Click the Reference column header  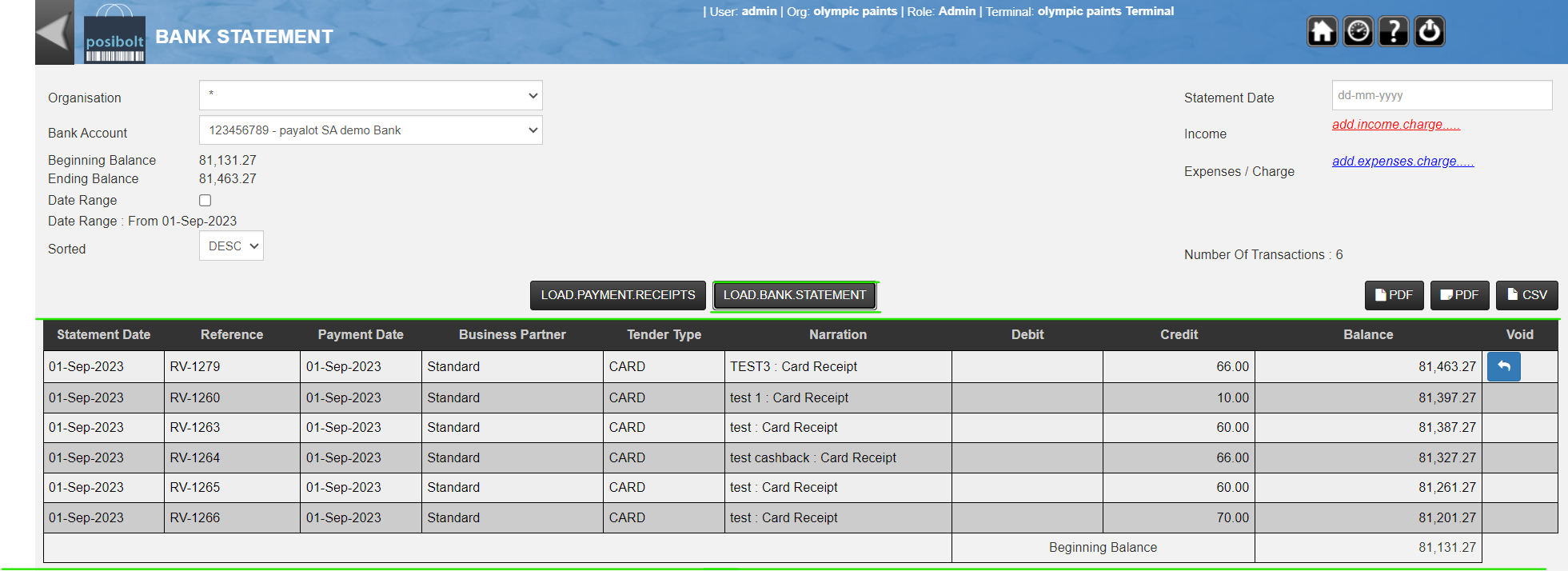pyautogui.click(x=232, y=335)
